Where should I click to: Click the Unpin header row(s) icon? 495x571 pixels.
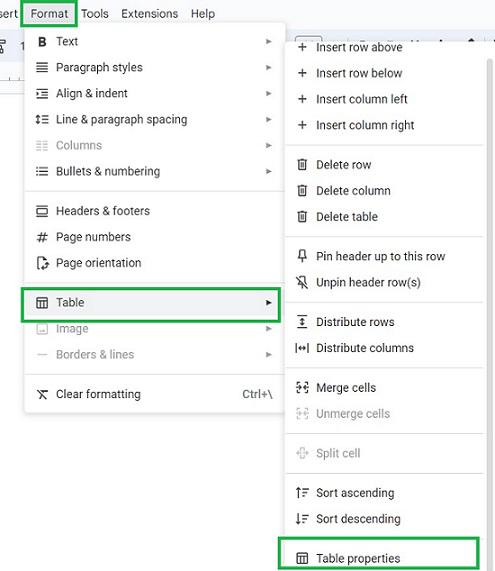[302, 282]
